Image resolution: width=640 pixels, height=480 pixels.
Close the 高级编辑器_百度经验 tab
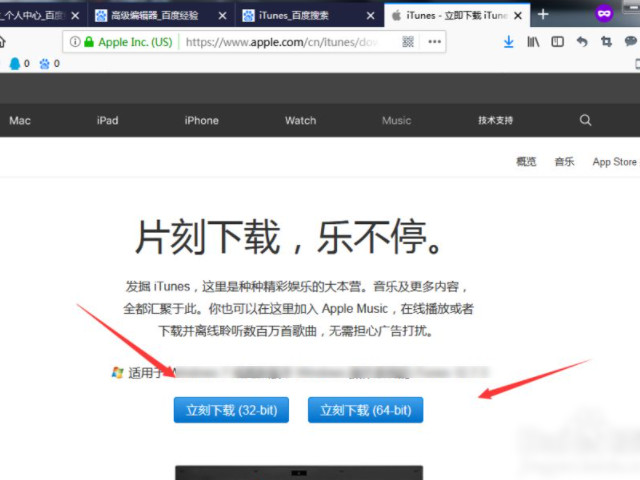point(222,16)
